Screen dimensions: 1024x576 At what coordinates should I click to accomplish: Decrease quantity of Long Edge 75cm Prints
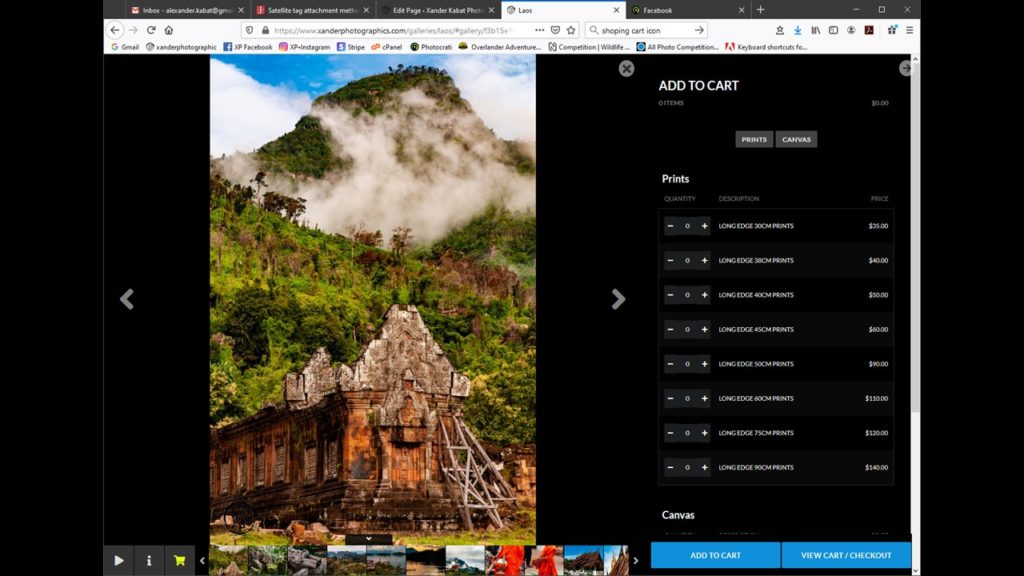[x=670, y=433]
